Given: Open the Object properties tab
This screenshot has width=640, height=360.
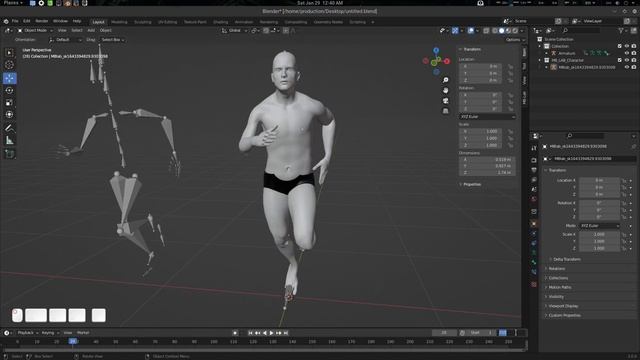Looking at the screenshot, I should click(x=534, y=224).
